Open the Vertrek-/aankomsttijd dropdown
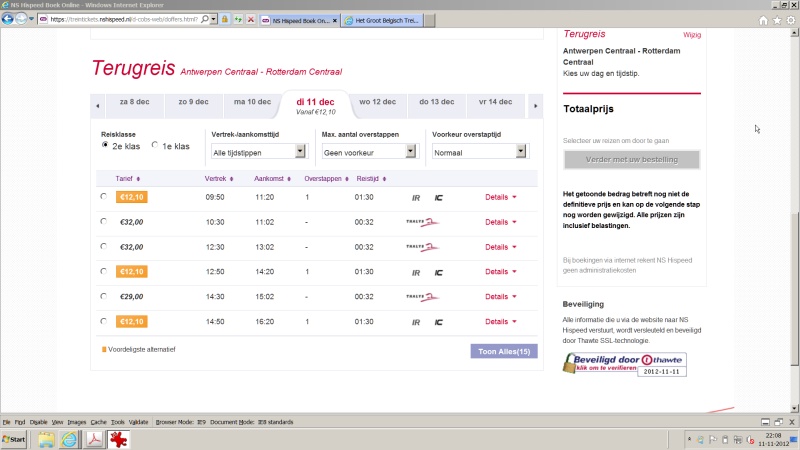This screenshot has height=450, width=800. click(258, 151)
